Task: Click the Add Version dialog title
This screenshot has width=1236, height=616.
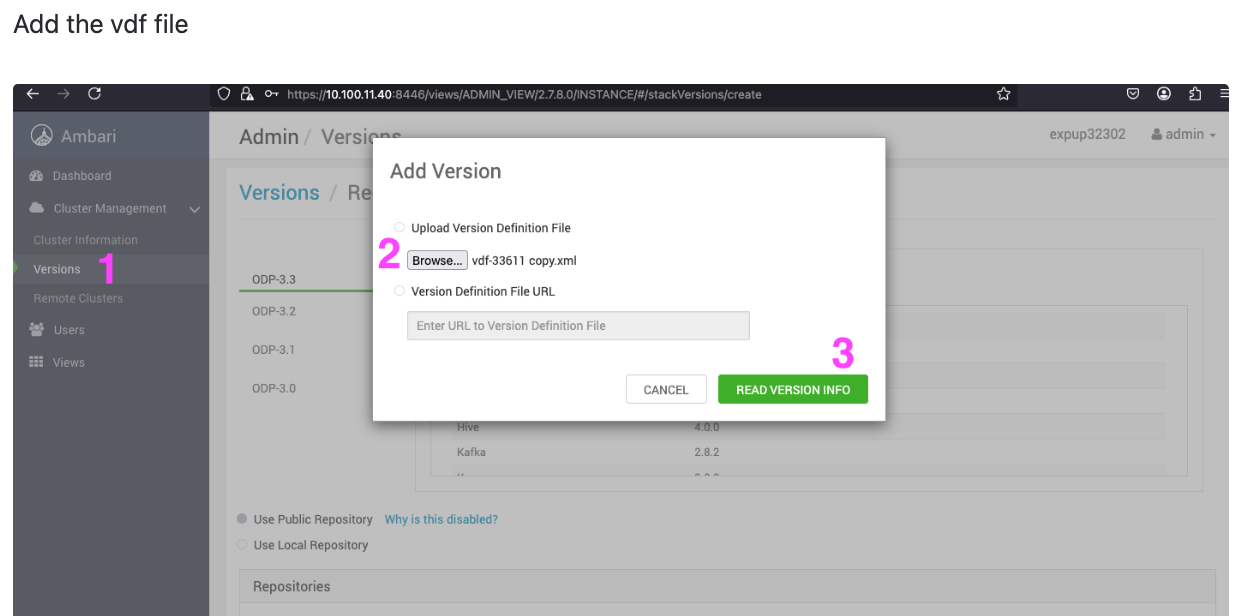Action: [x=446, y=171]
